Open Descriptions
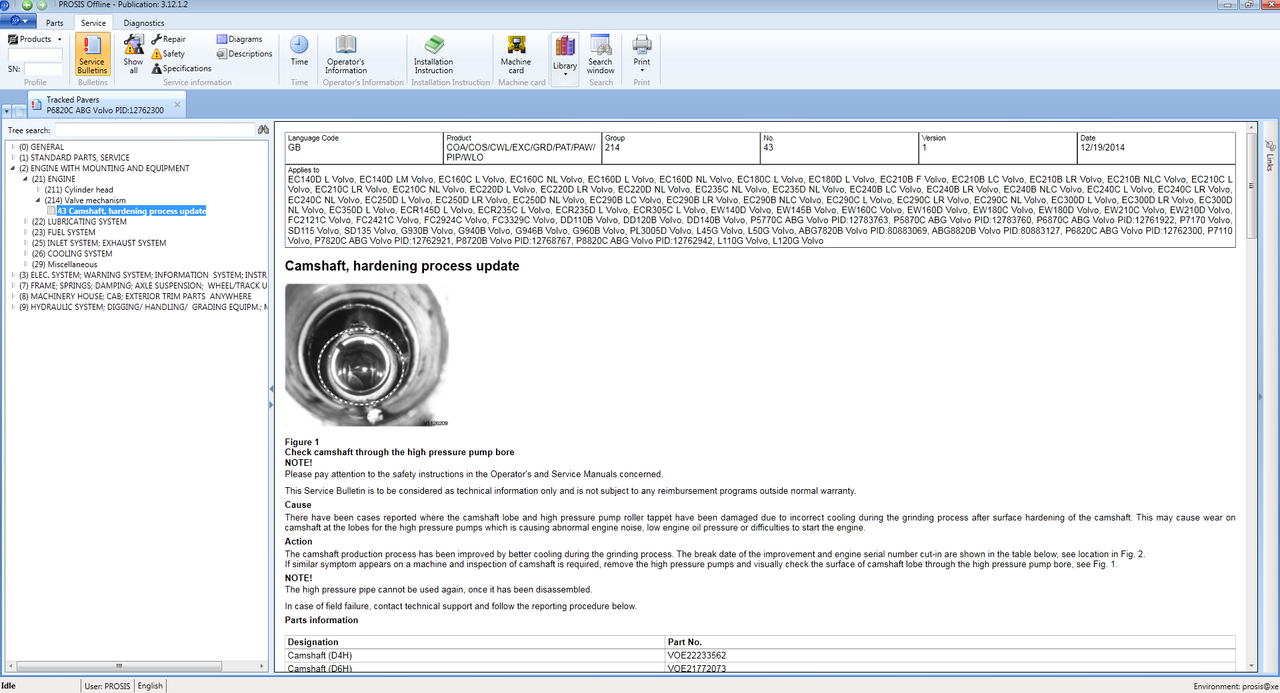1280x693 pixels. pos(244,54)
